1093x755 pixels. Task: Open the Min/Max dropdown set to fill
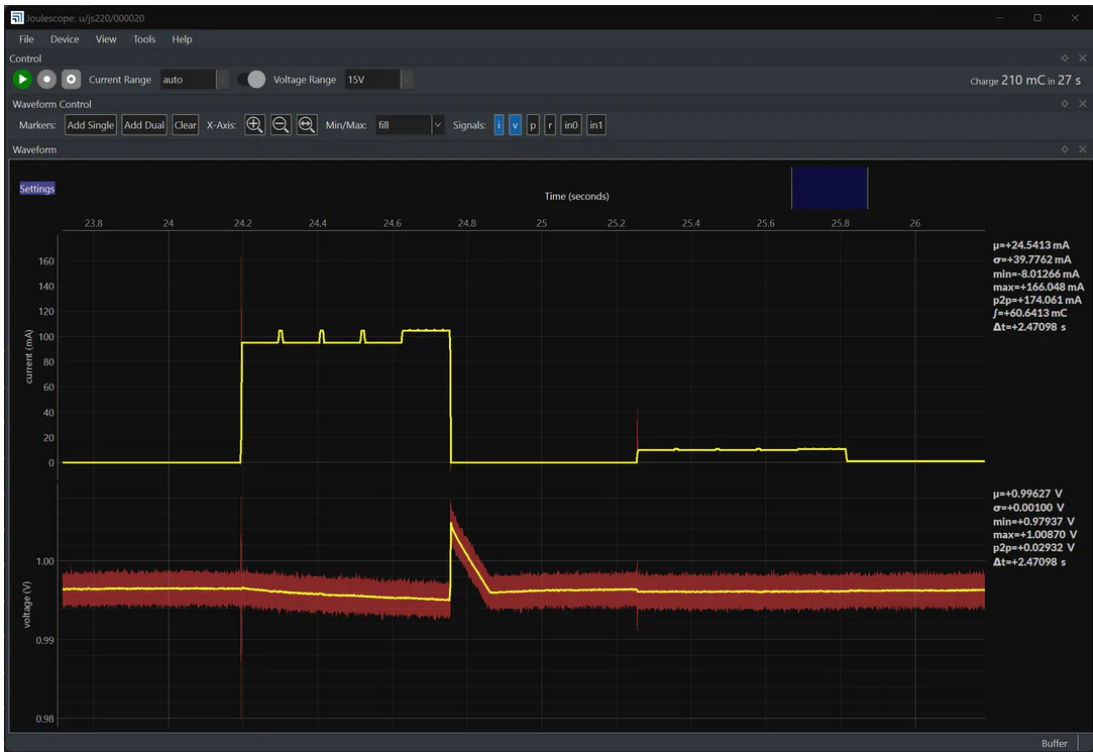tap(410, 125)
